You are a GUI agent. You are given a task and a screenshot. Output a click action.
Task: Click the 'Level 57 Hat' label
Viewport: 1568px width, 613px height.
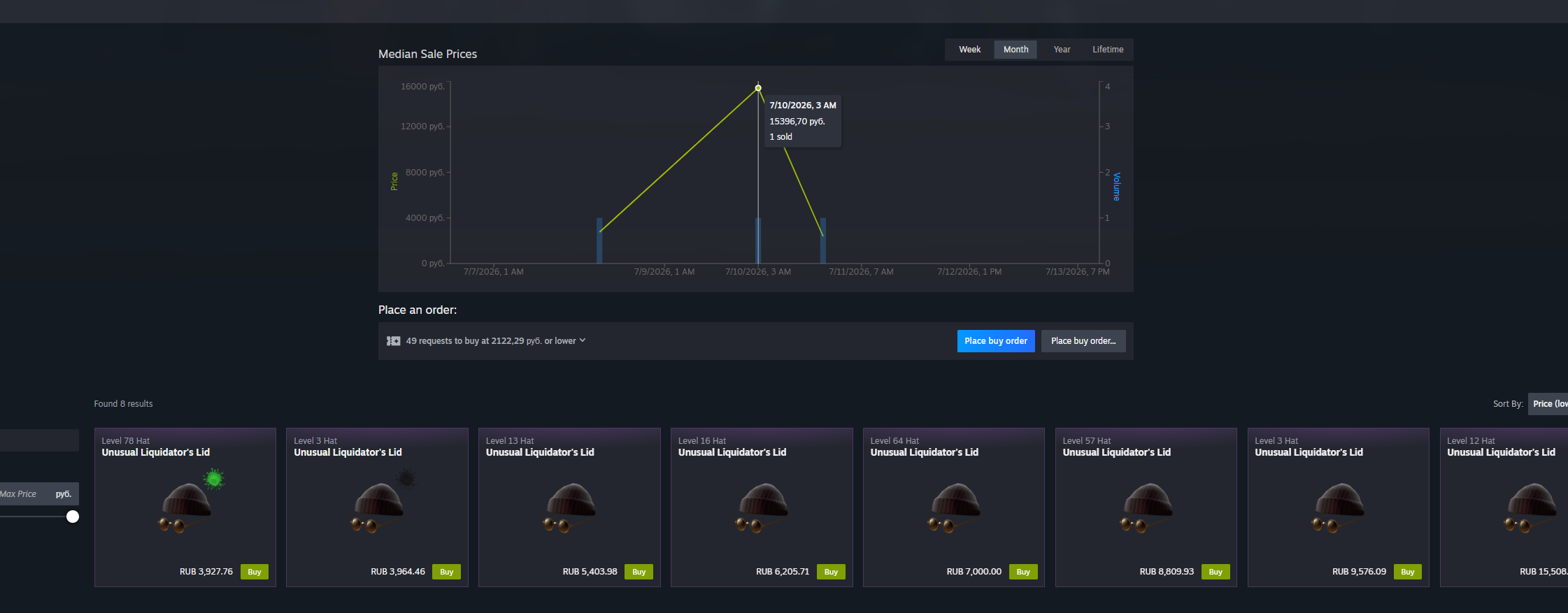click(1087, 441)
